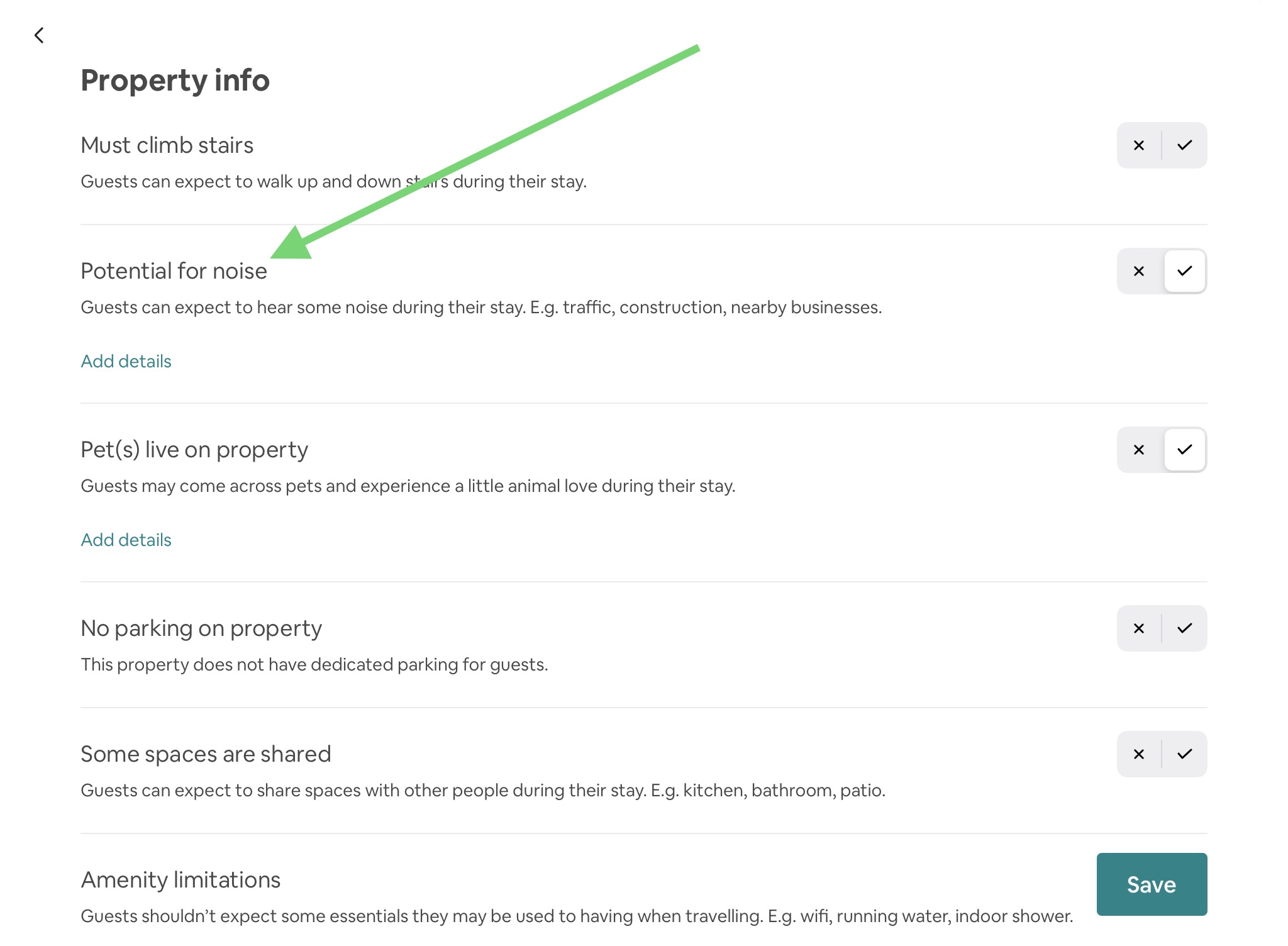Click the checkmark for No parking on property
This screenshot has height=946, width=1288.
[1185, 628]
